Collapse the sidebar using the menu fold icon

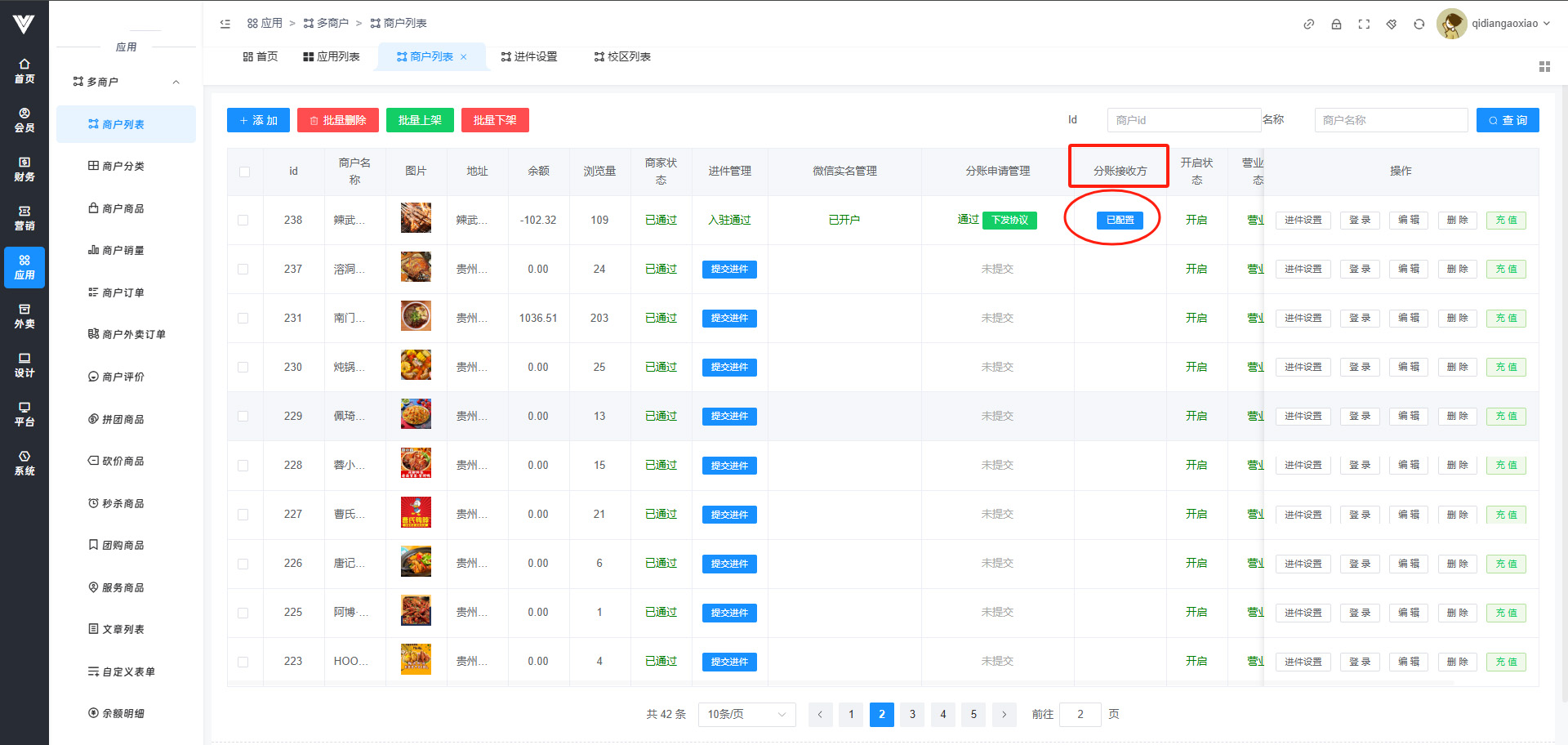tap(225, 24)
